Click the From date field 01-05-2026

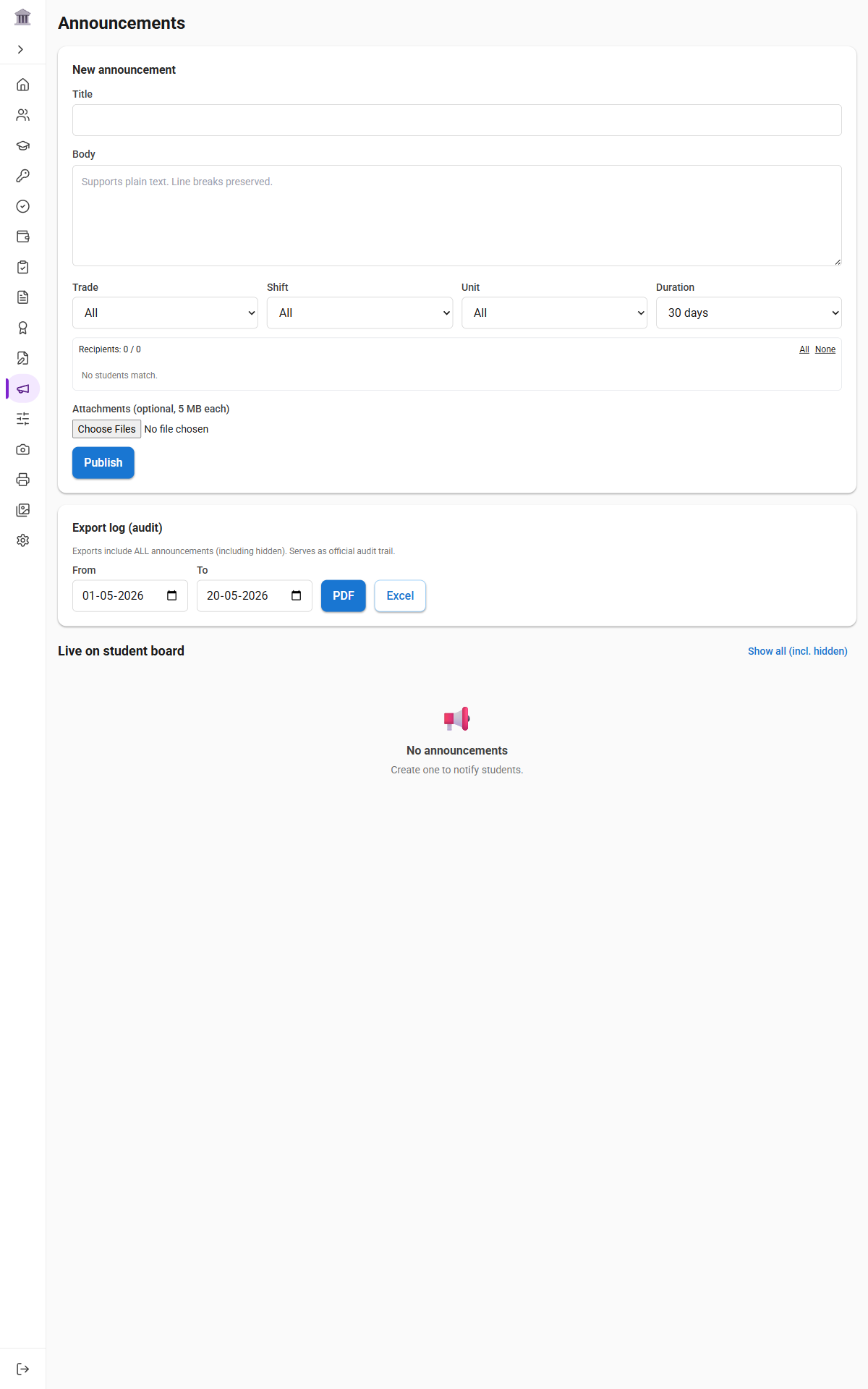coord(130,595)
